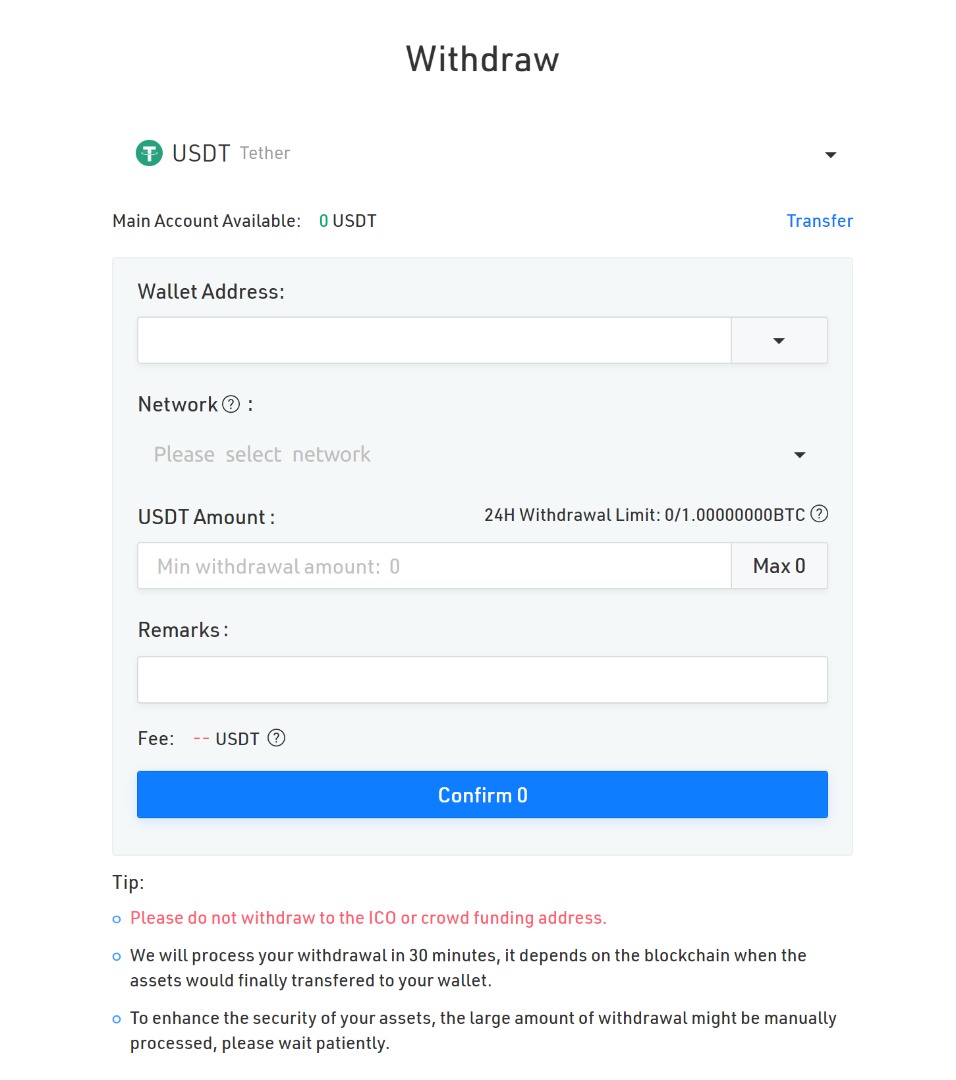Click the 24H Withdrawal Limit text
Viewport: 956px width, 1080px height.
644,515
